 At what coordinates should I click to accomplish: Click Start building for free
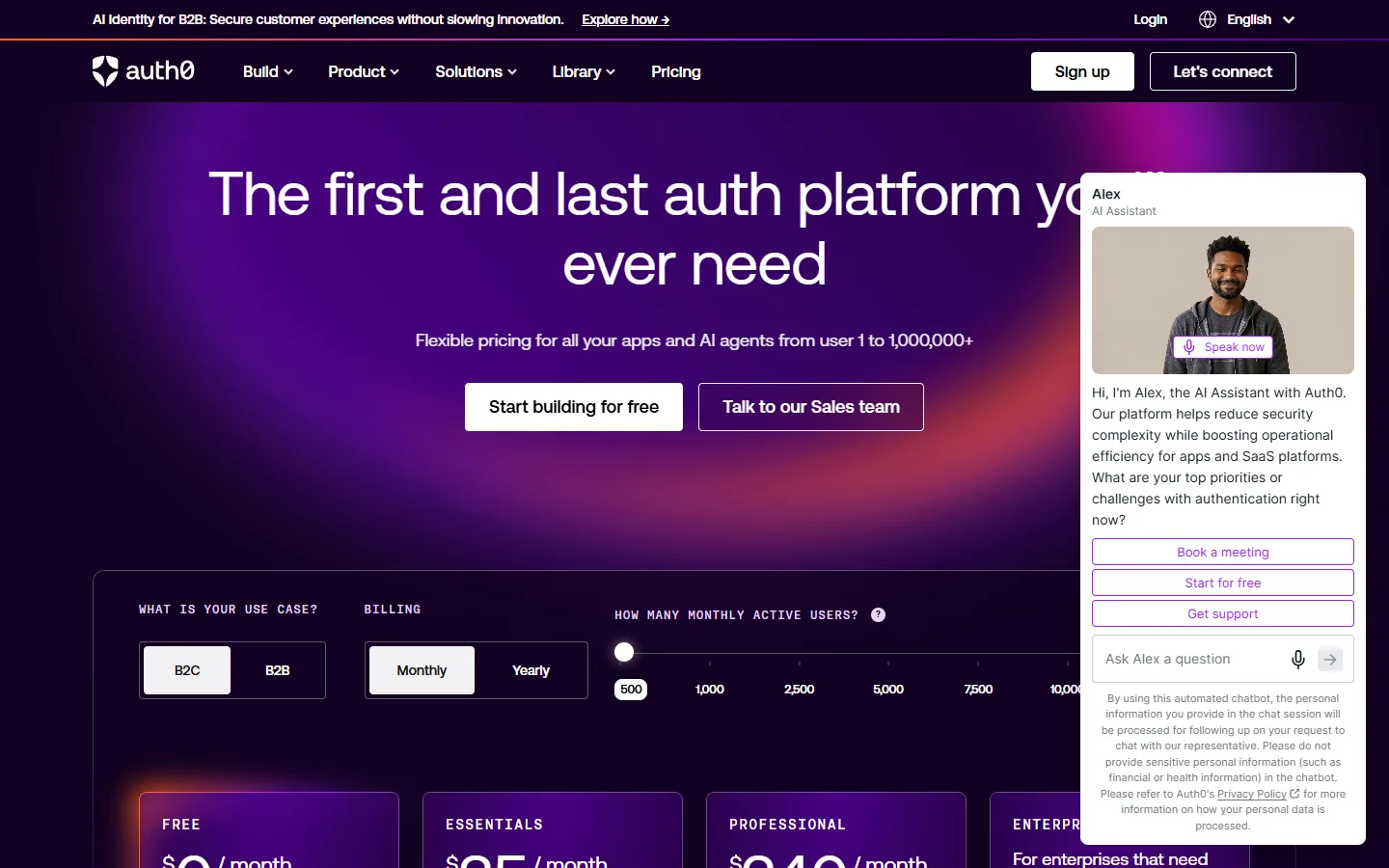tap(574, 407)
